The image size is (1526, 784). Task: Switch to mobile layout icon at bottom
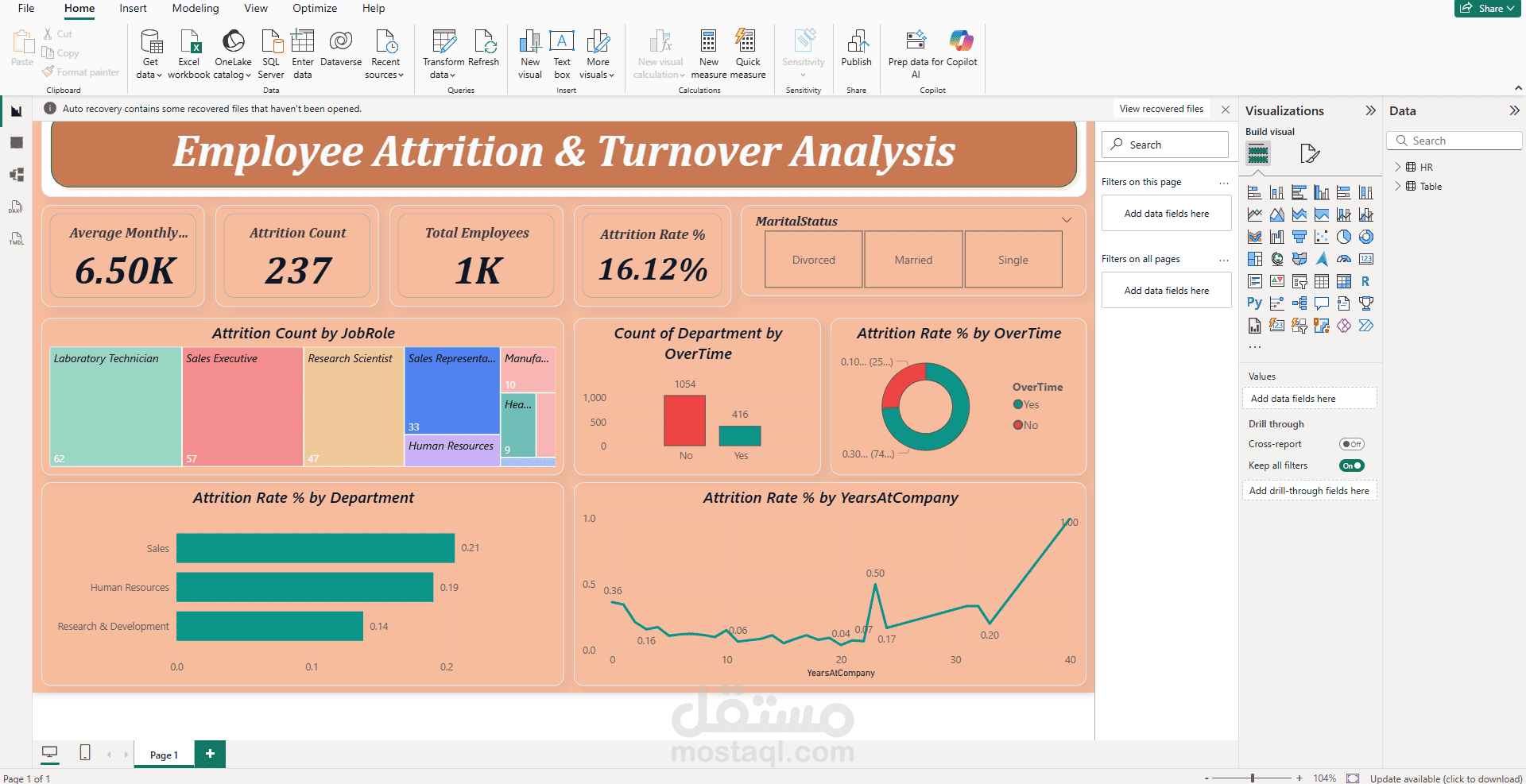tap(85, 752)
